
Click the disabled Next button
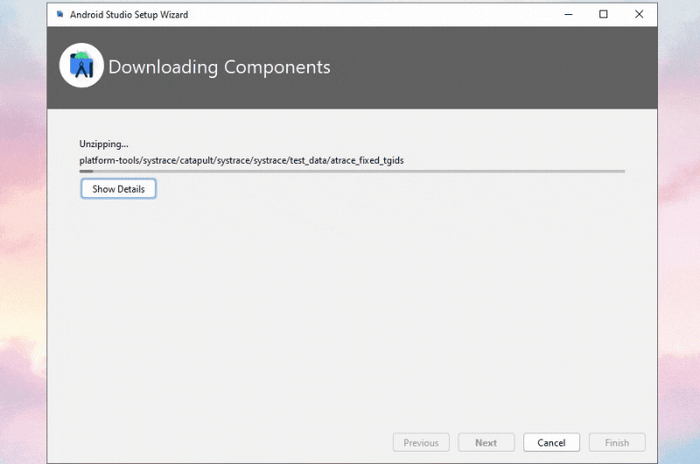click(486, 443)
